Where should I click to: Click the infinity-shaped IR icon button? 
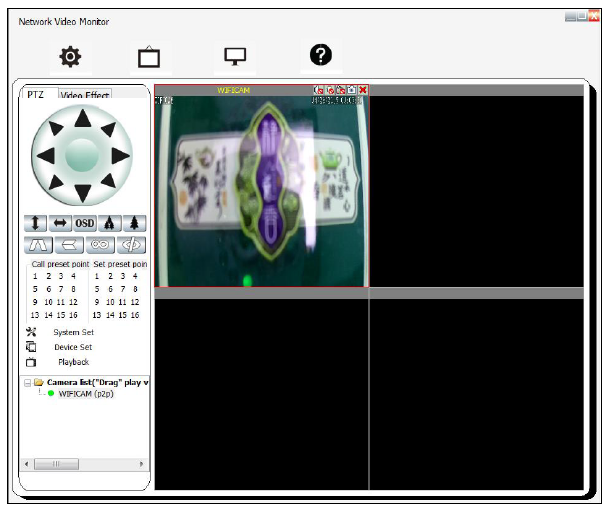pos(100,245)
